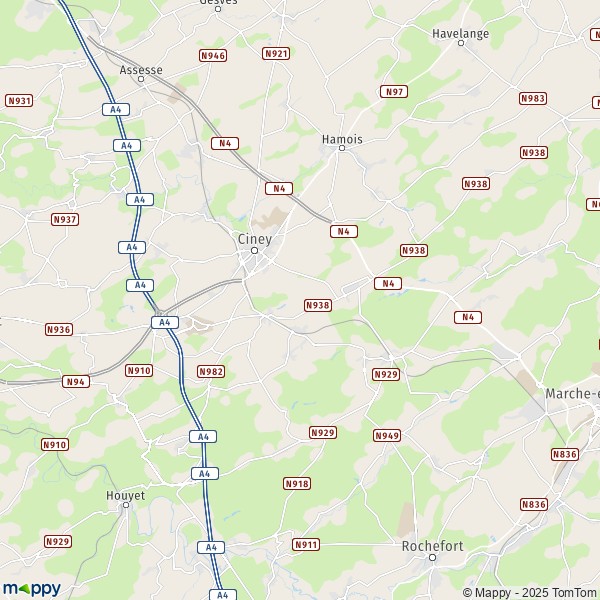The image size is (600, 600).
Task: Select the N918 road badge
Action: 297,484
